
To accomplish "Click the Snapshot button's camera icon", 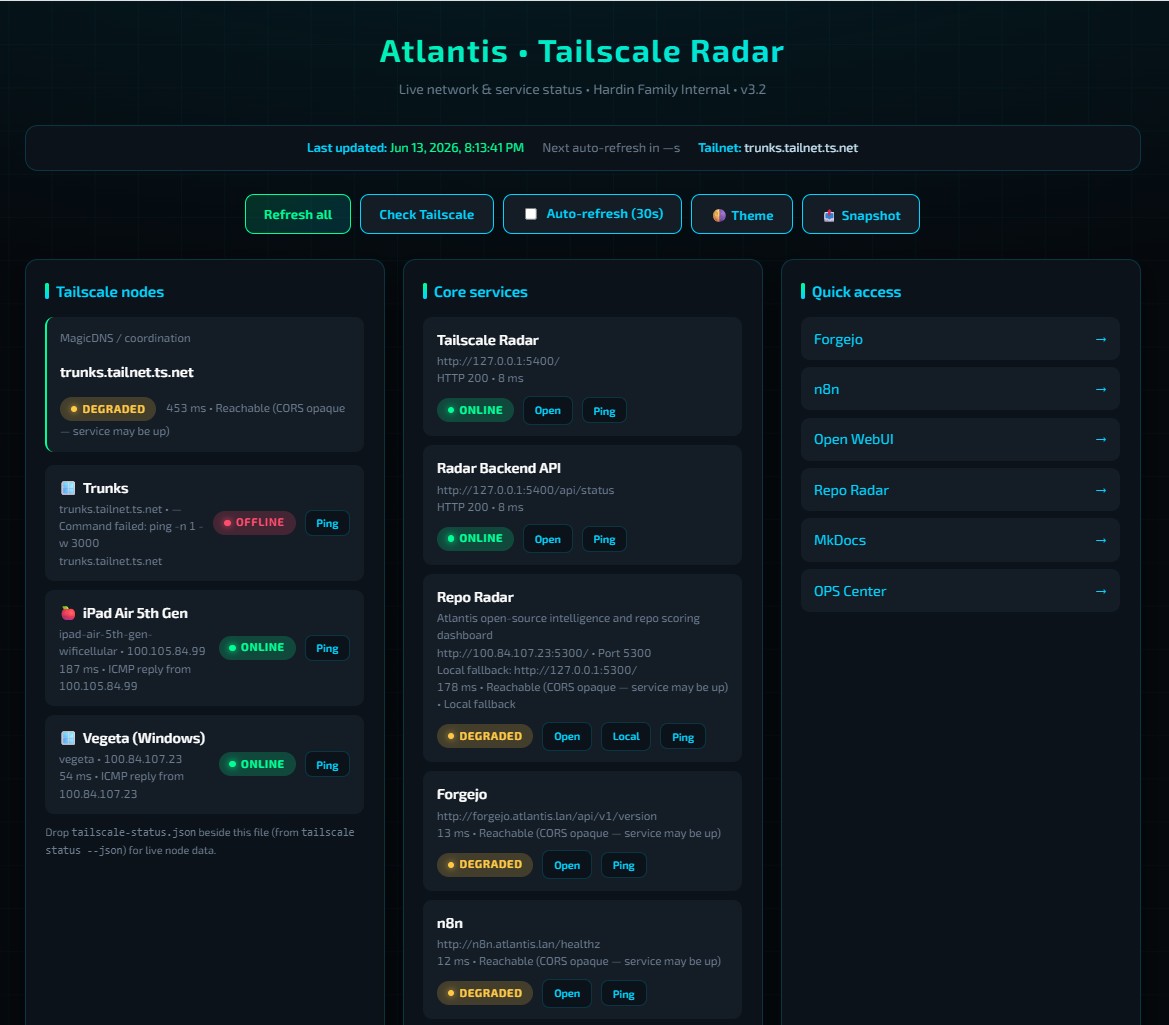I will pyautogui.click(x=829, y=215).
